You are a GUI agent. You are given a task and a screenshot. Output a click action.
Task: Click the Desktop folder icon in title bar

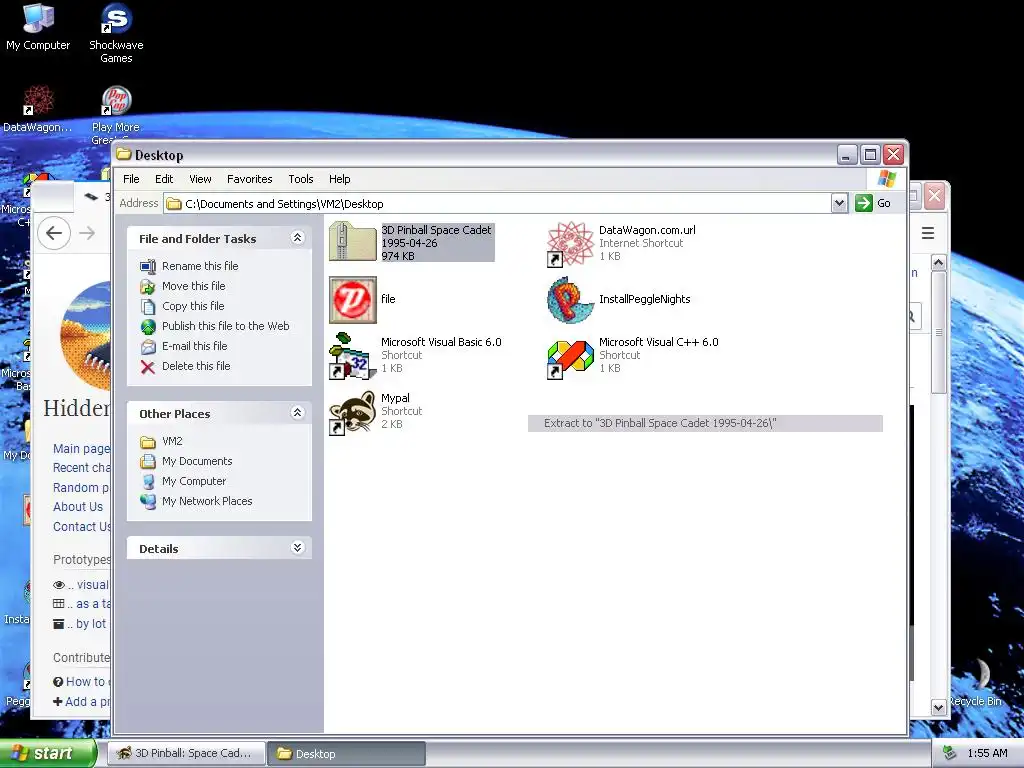[123, 155]
